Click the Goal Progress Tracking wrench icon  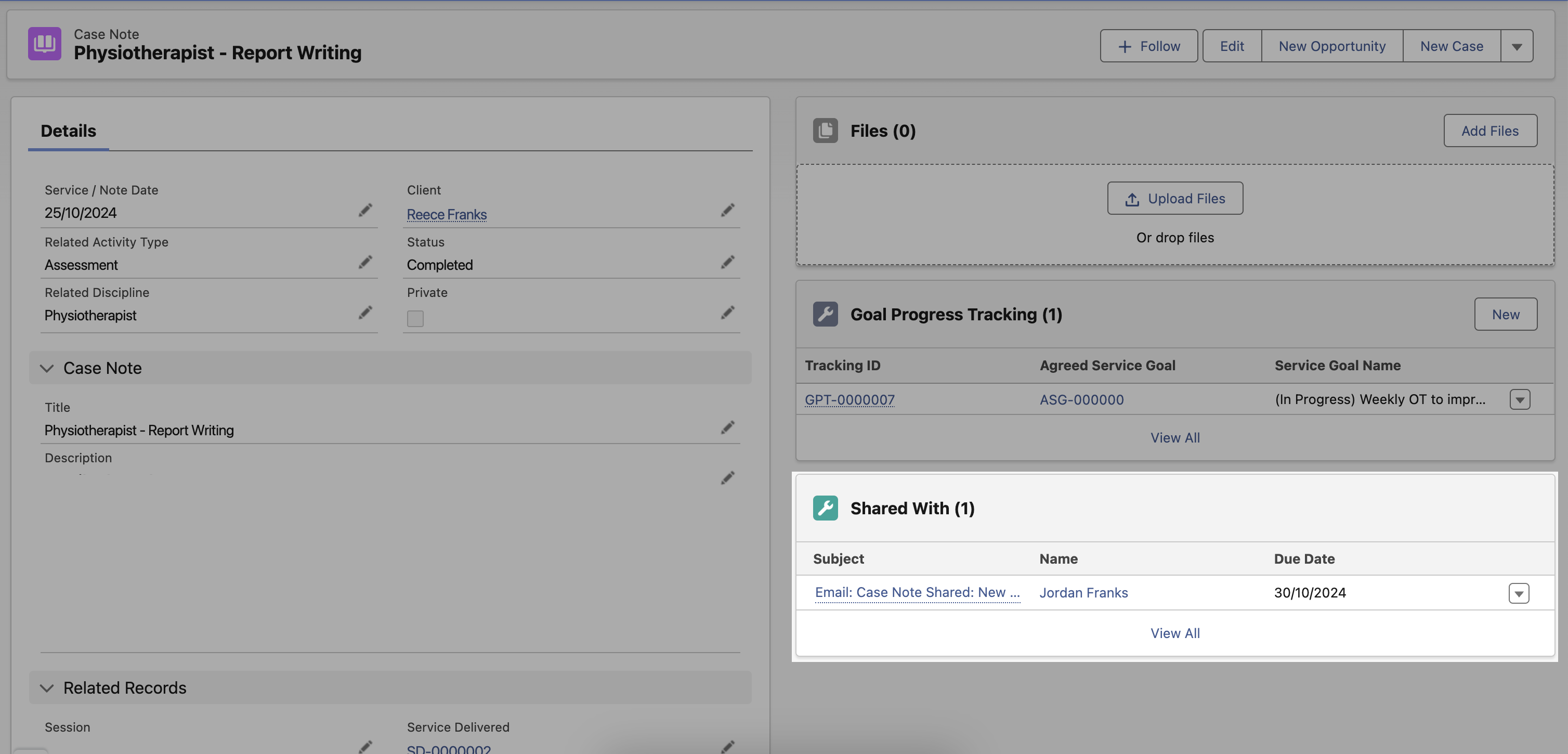click(x=825, y=314)
